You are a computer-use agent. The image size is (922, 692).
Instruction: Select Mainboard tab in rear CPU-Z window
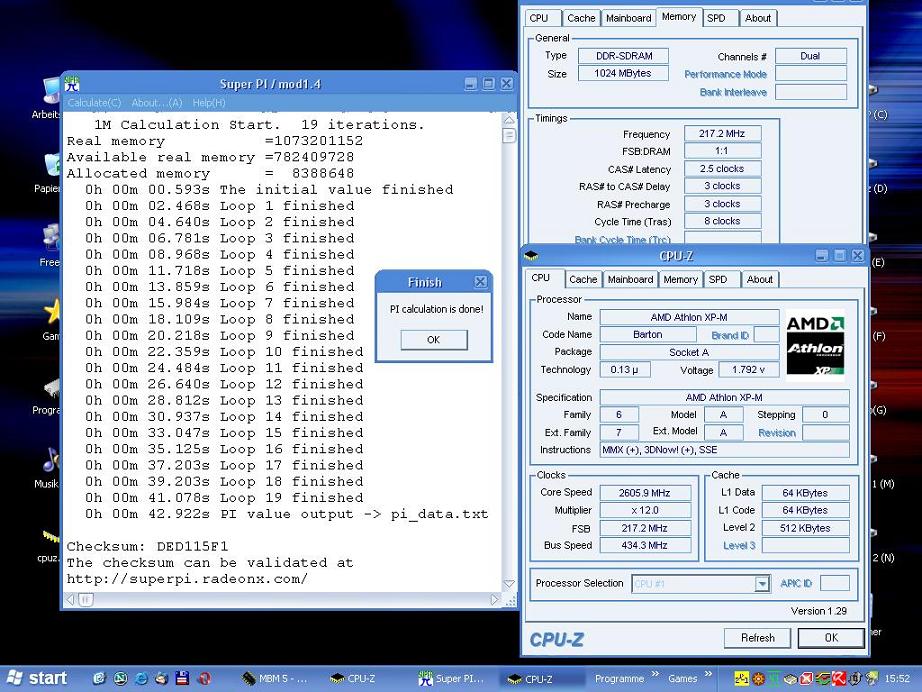point(629,18)
